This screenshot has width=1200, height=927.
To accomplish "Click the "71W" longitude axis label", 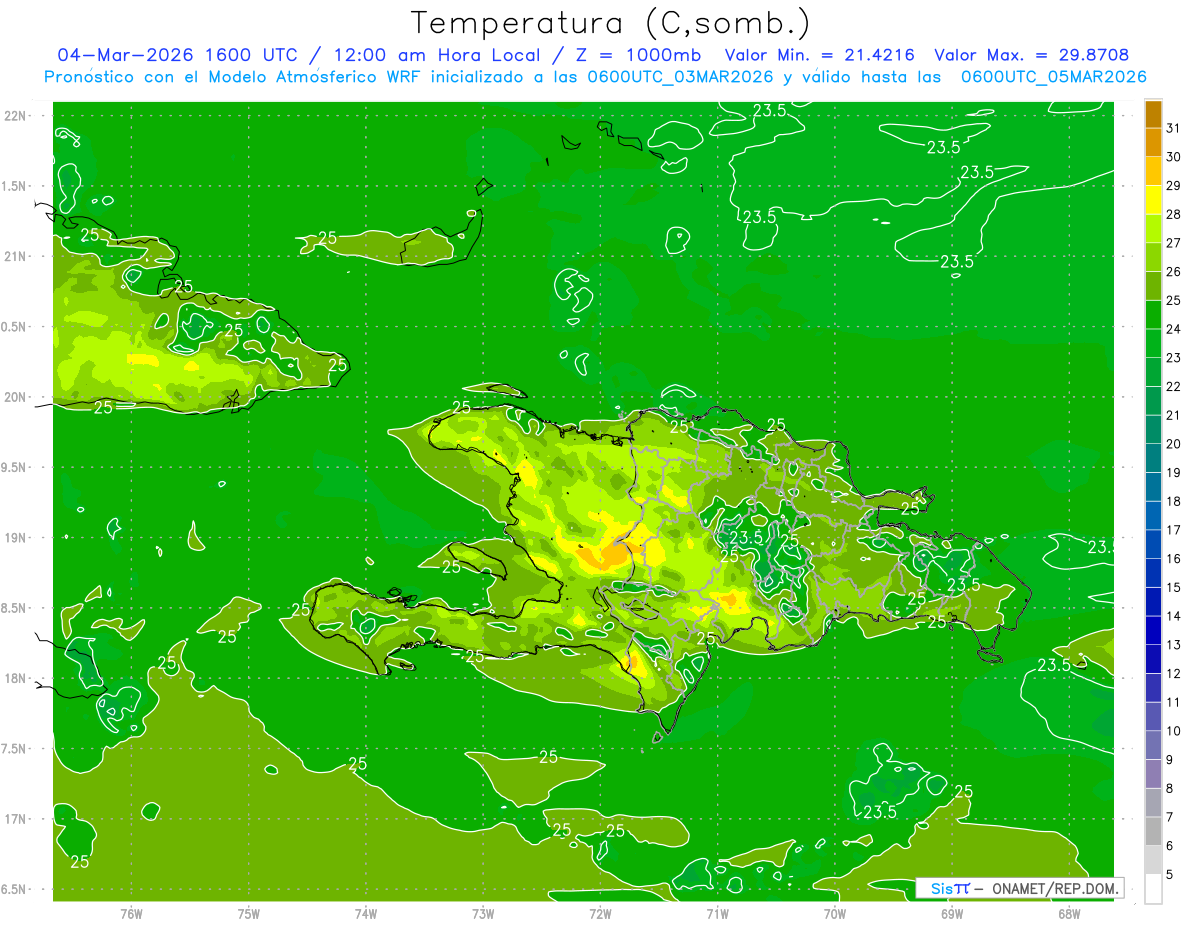I will pos(717,914).
